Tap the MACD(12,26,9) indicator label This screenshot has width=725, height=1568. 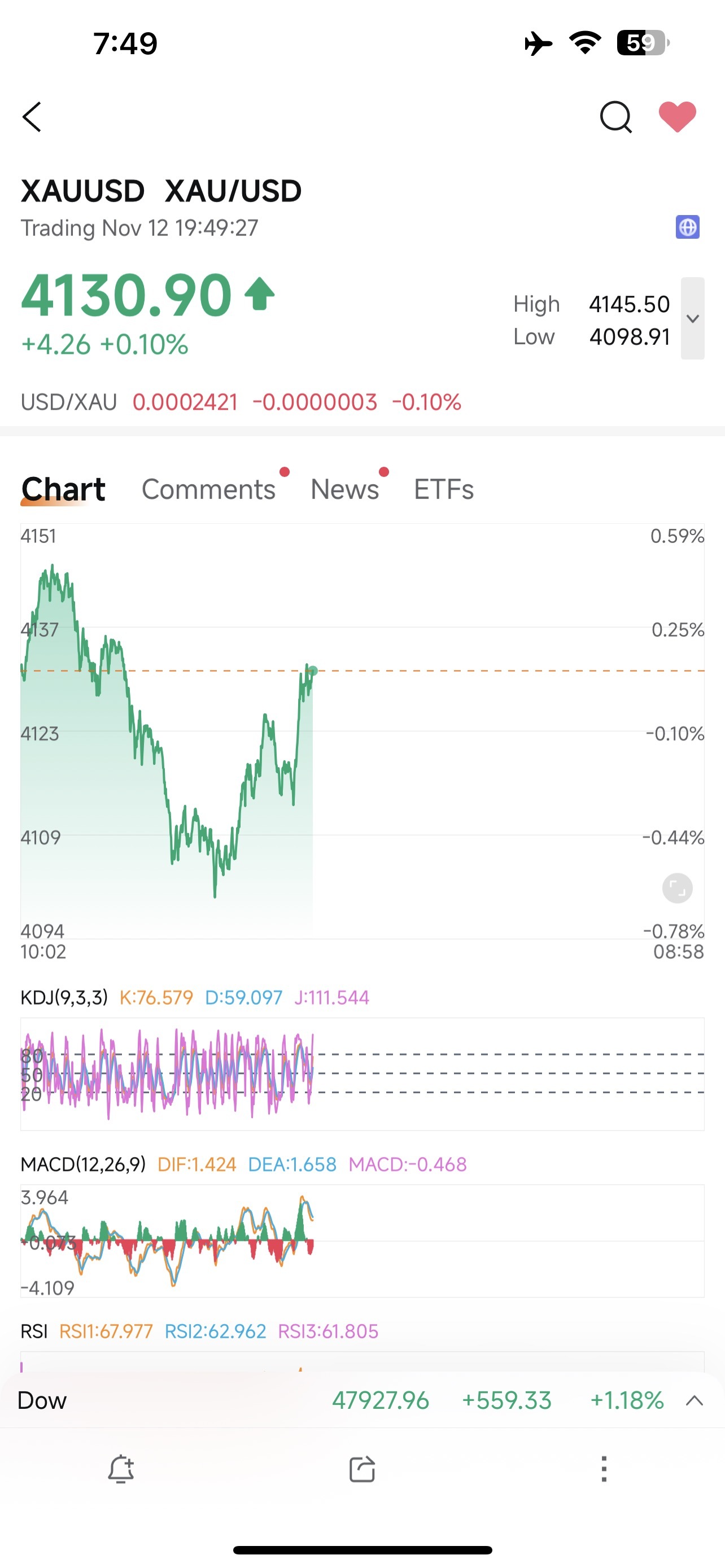coord(84,1164)
